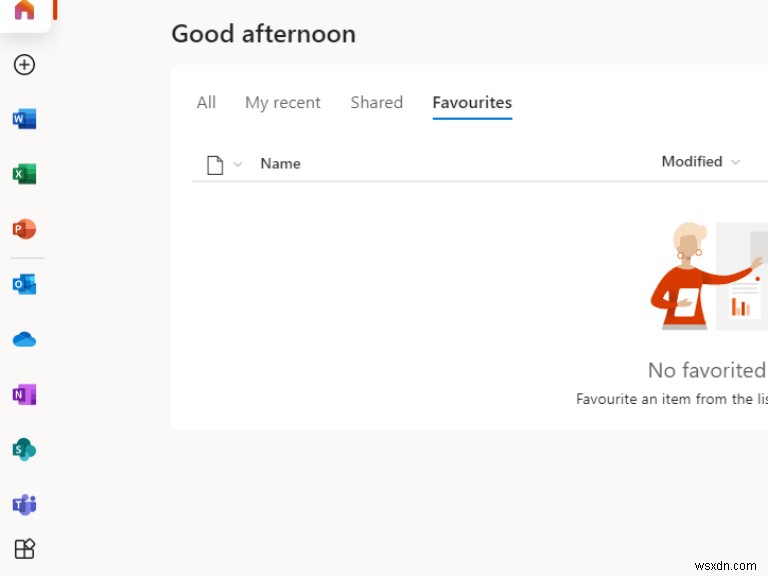
Task: Click the presenter illustration image
Action: [x=707, y=276]
